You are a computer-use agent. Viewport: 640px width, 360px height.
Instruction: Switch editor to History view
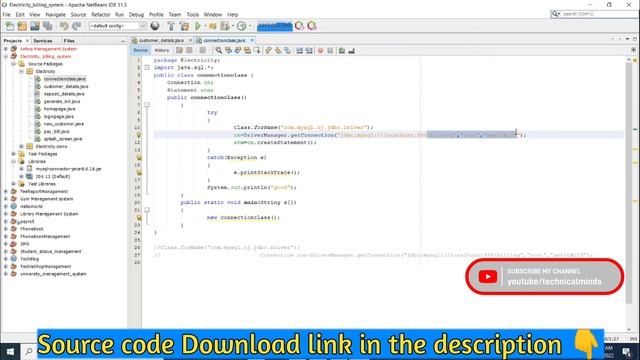tap(162, 51)
